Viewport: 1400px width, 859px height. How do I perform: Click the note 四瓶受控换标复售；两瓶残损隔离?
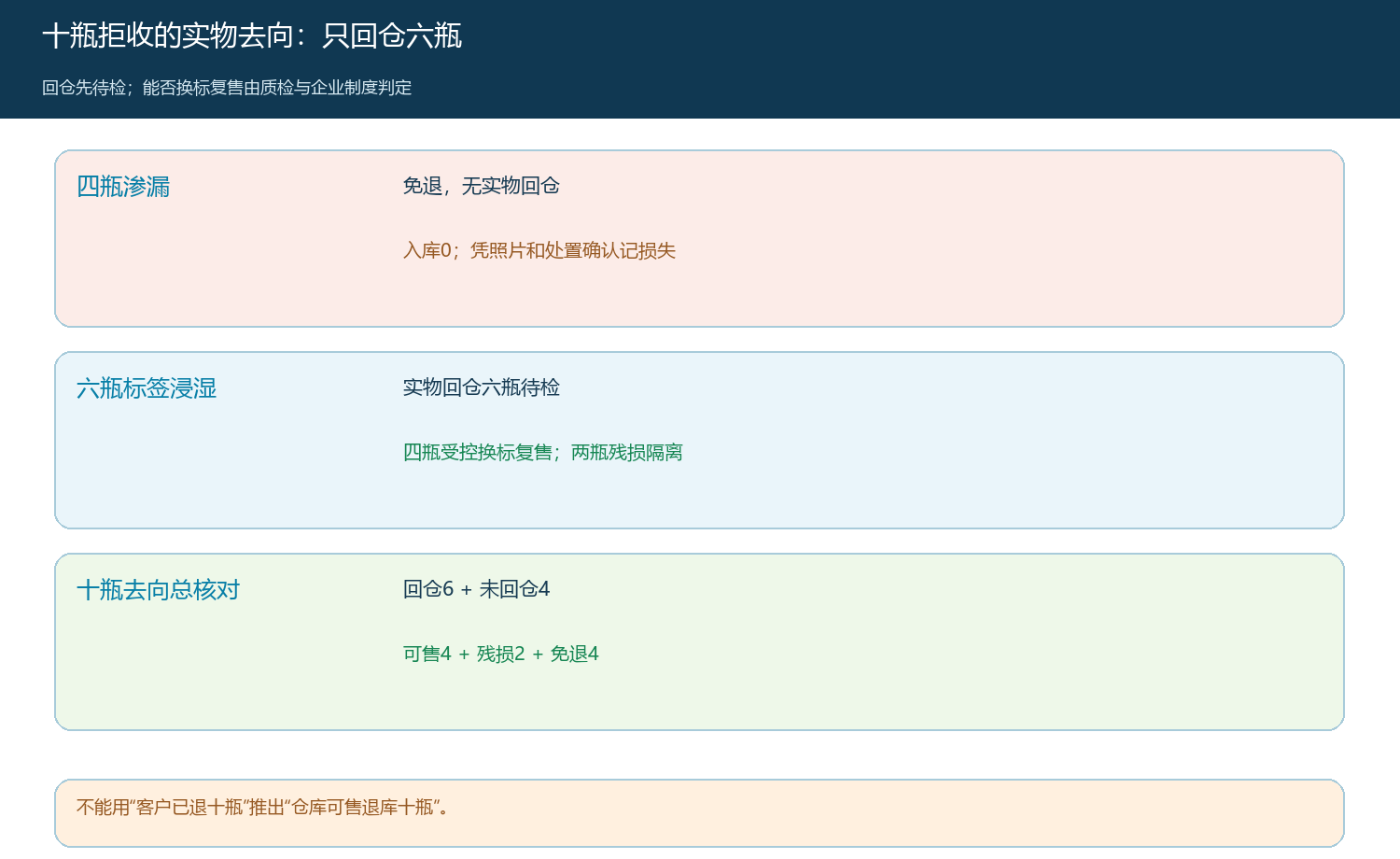tap(543, 452)
